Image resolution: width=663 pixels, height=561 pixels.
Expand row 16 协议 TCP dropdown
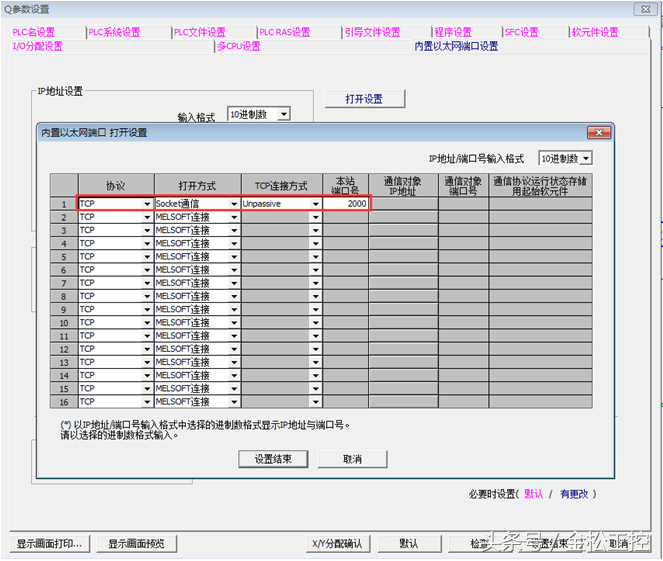[x=147, y=402]
